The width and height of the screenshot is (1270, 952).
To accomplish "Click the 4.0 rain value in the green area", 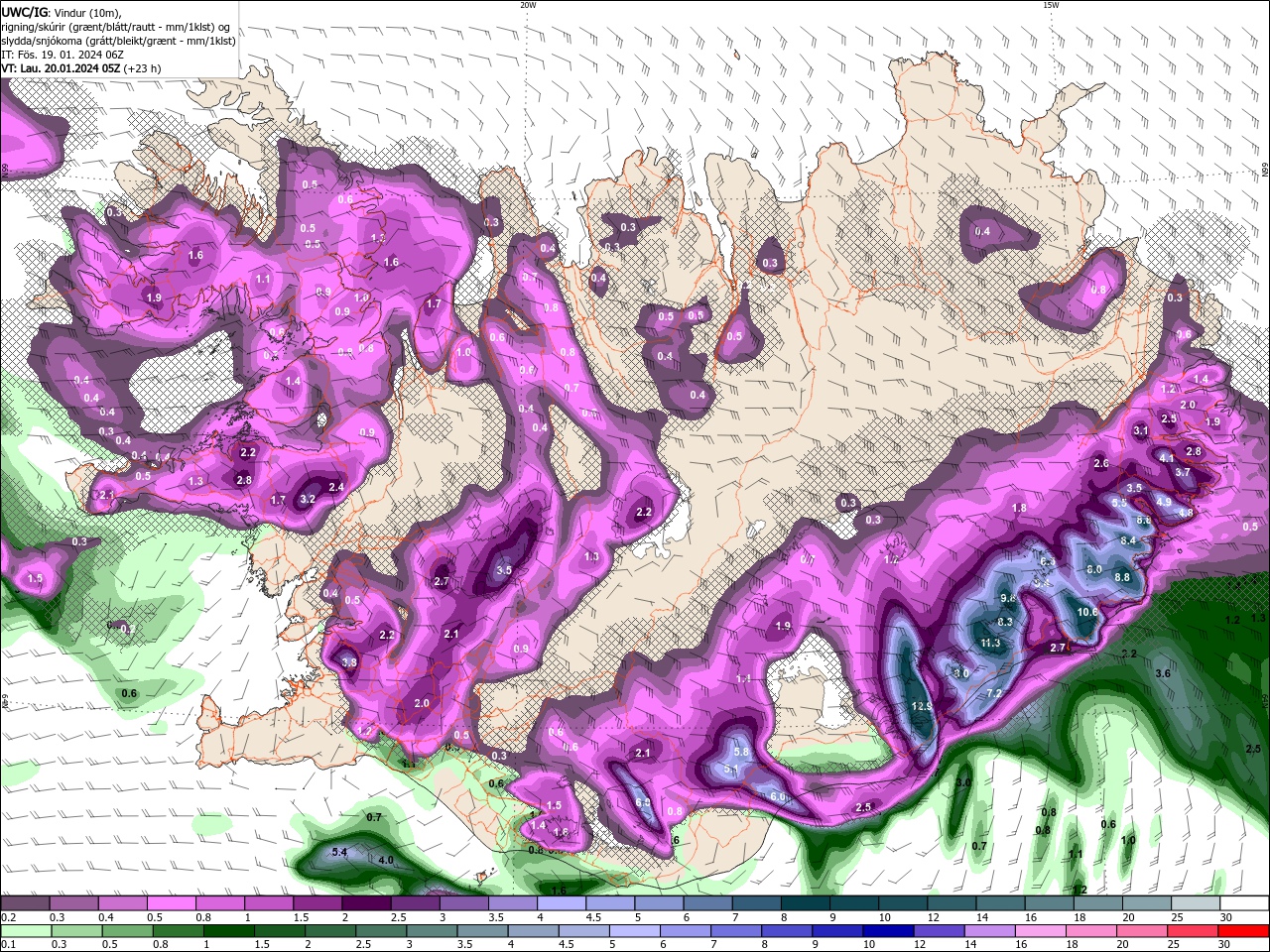I will [x=385, y=860].
